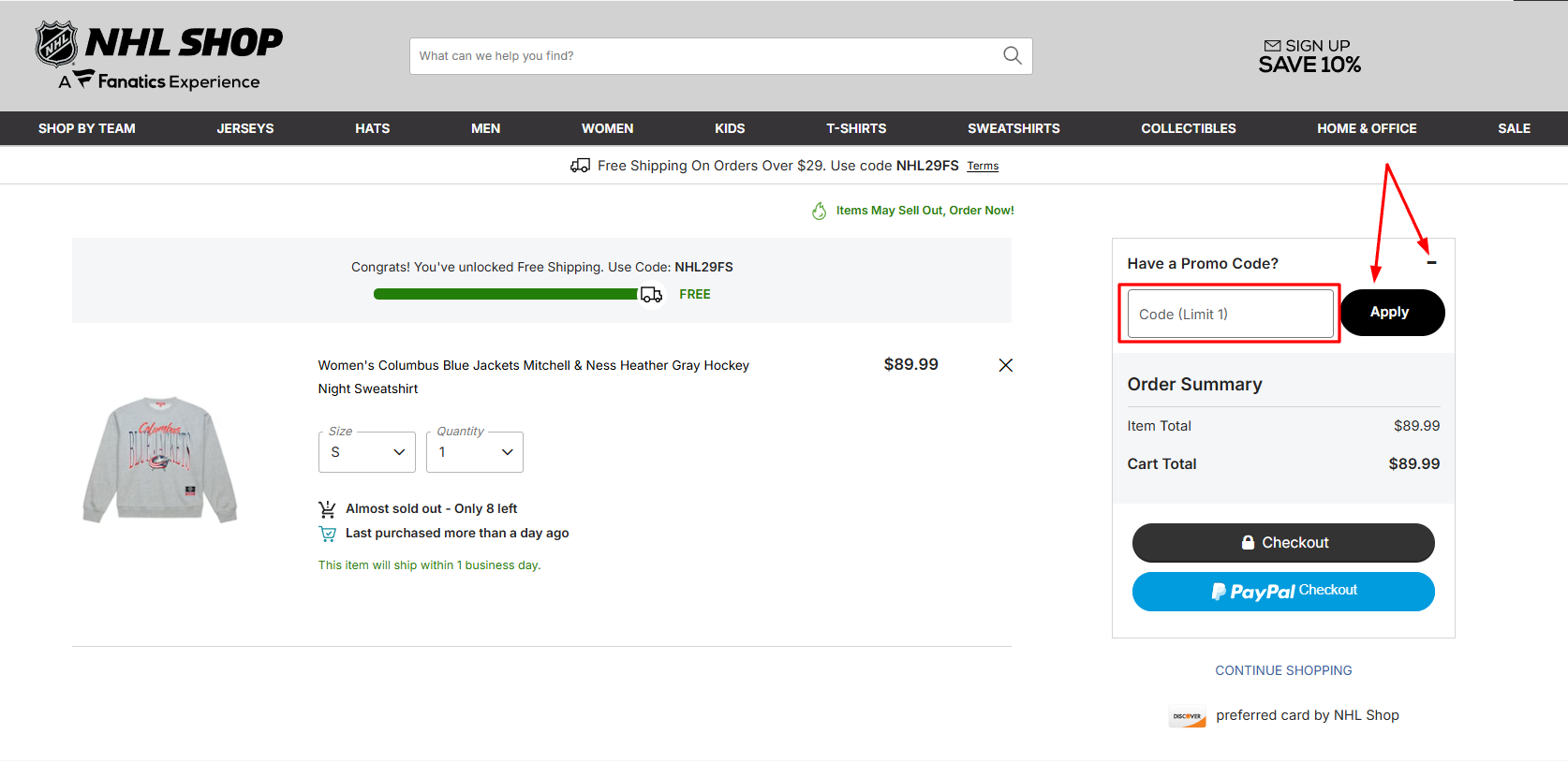Click the 'Have a Promo Code?' heading
Viewport: 1568px width, 777px height.
tap(1203, 264)
